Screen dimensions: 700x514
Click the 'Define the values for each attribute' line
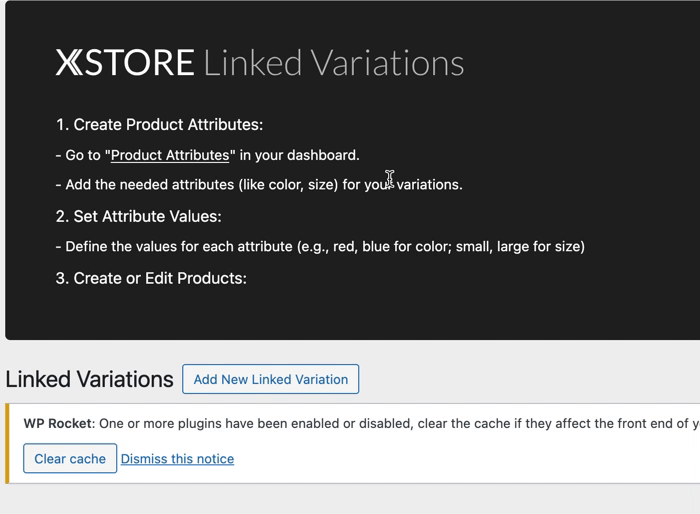[320, 246]
